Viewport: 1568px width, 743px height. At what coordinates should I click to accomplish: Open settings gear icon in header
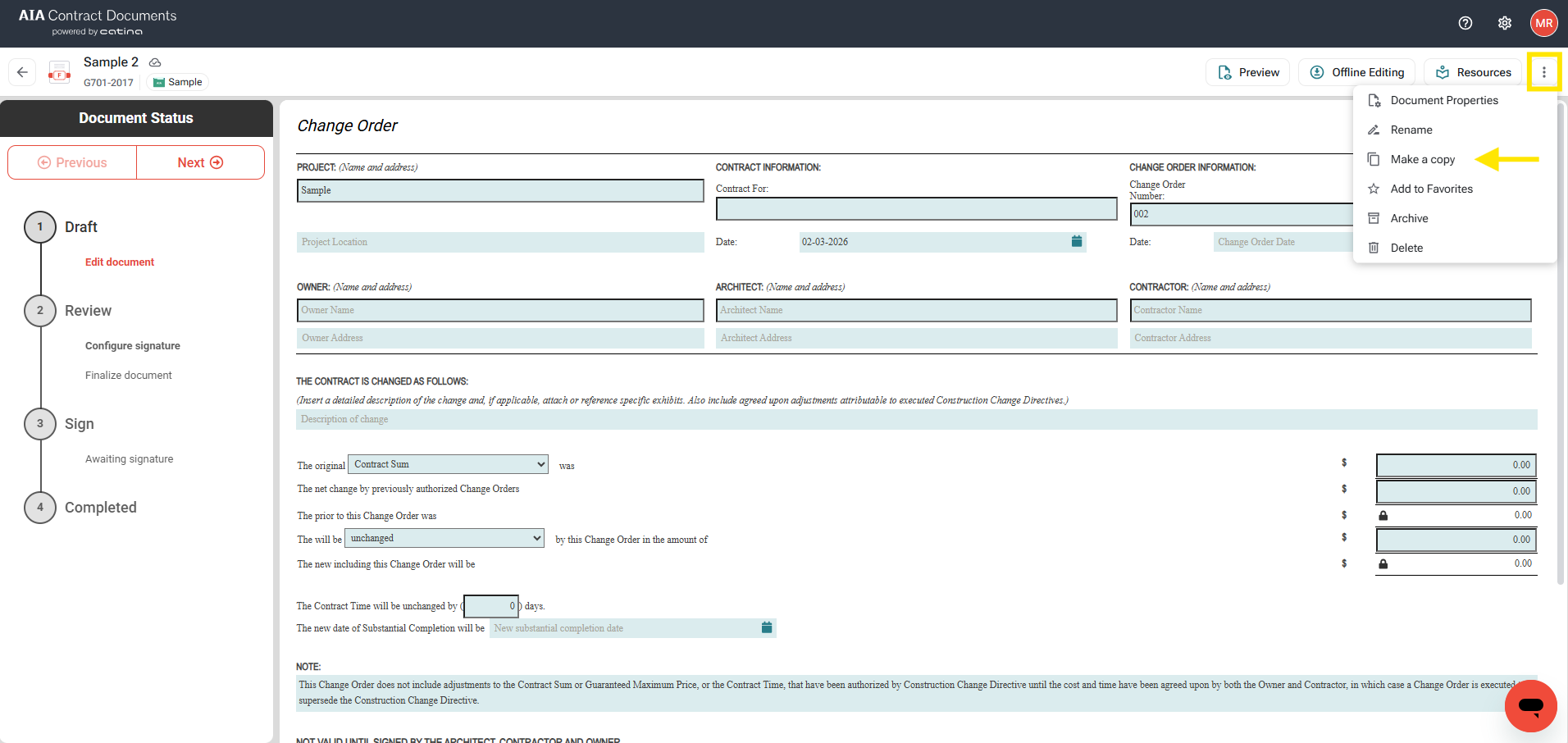[x=1504, y=23]
